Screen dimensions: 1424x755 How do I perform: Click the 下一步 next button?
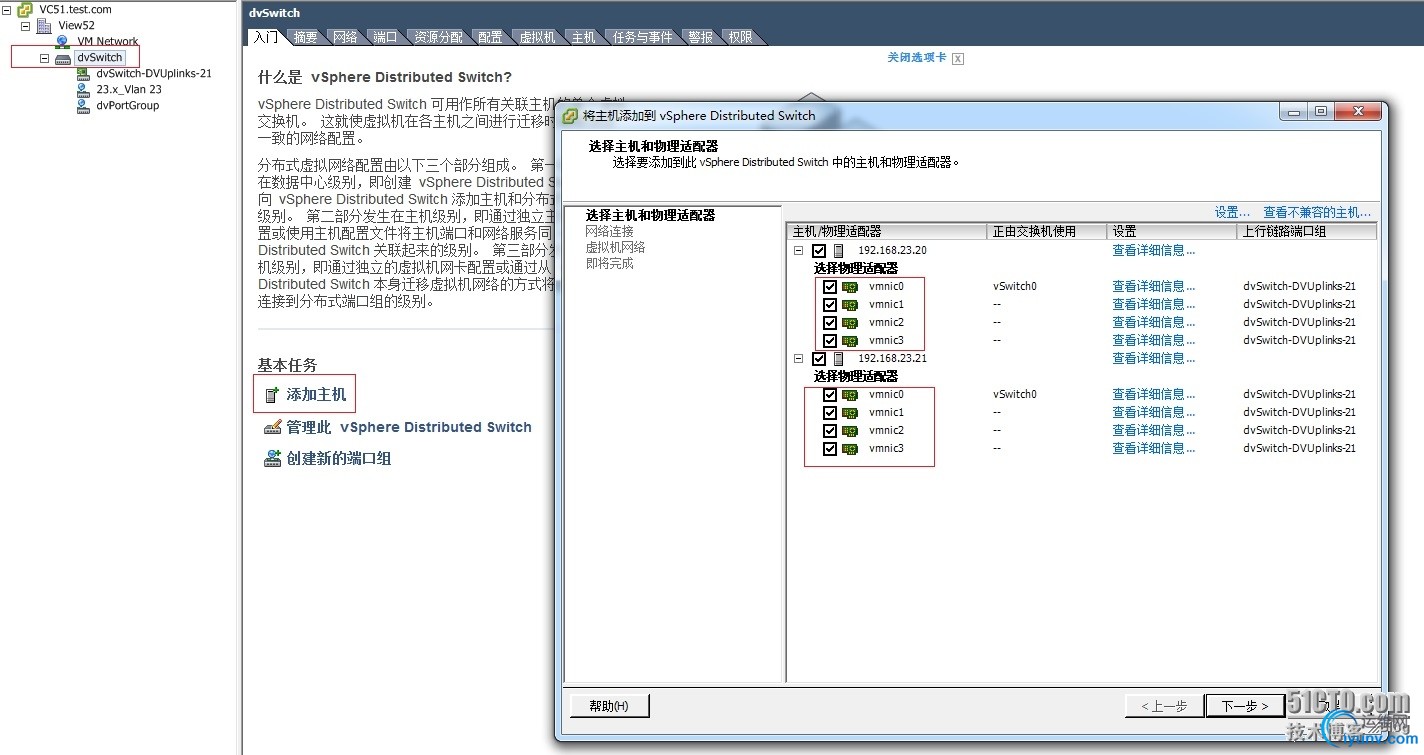(1244, 706)
